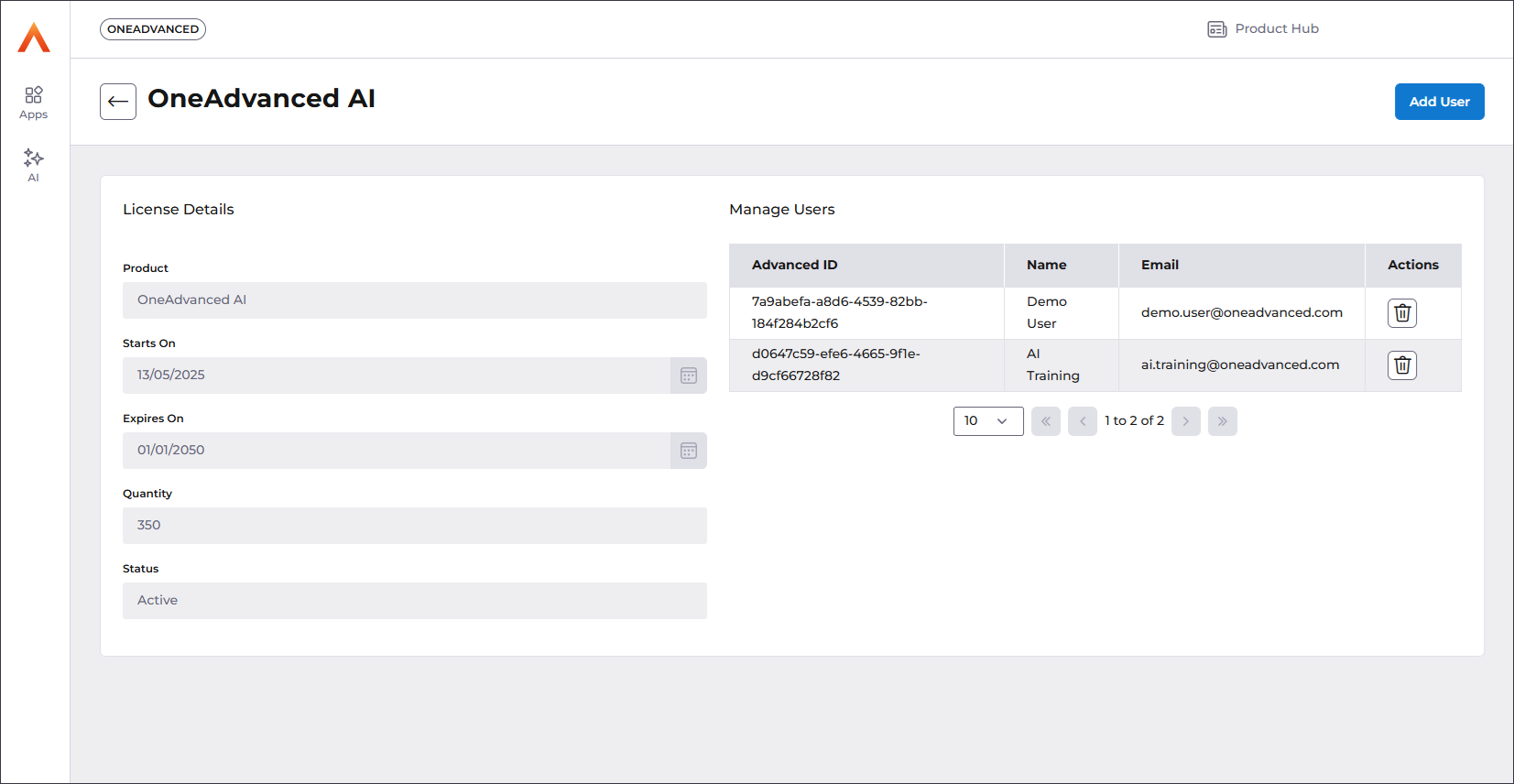Open Product Hub link
Image resolution: width=1514 pixels, height=784 pixels.
[x=1263, y=29]
